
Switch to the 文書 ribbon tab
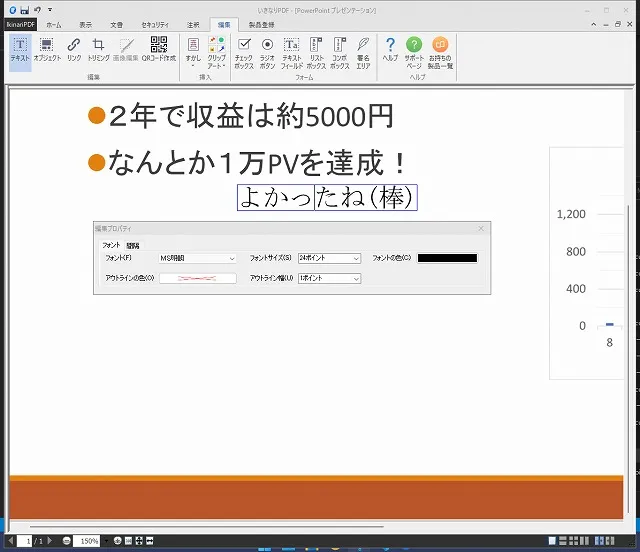pos(116,25)
